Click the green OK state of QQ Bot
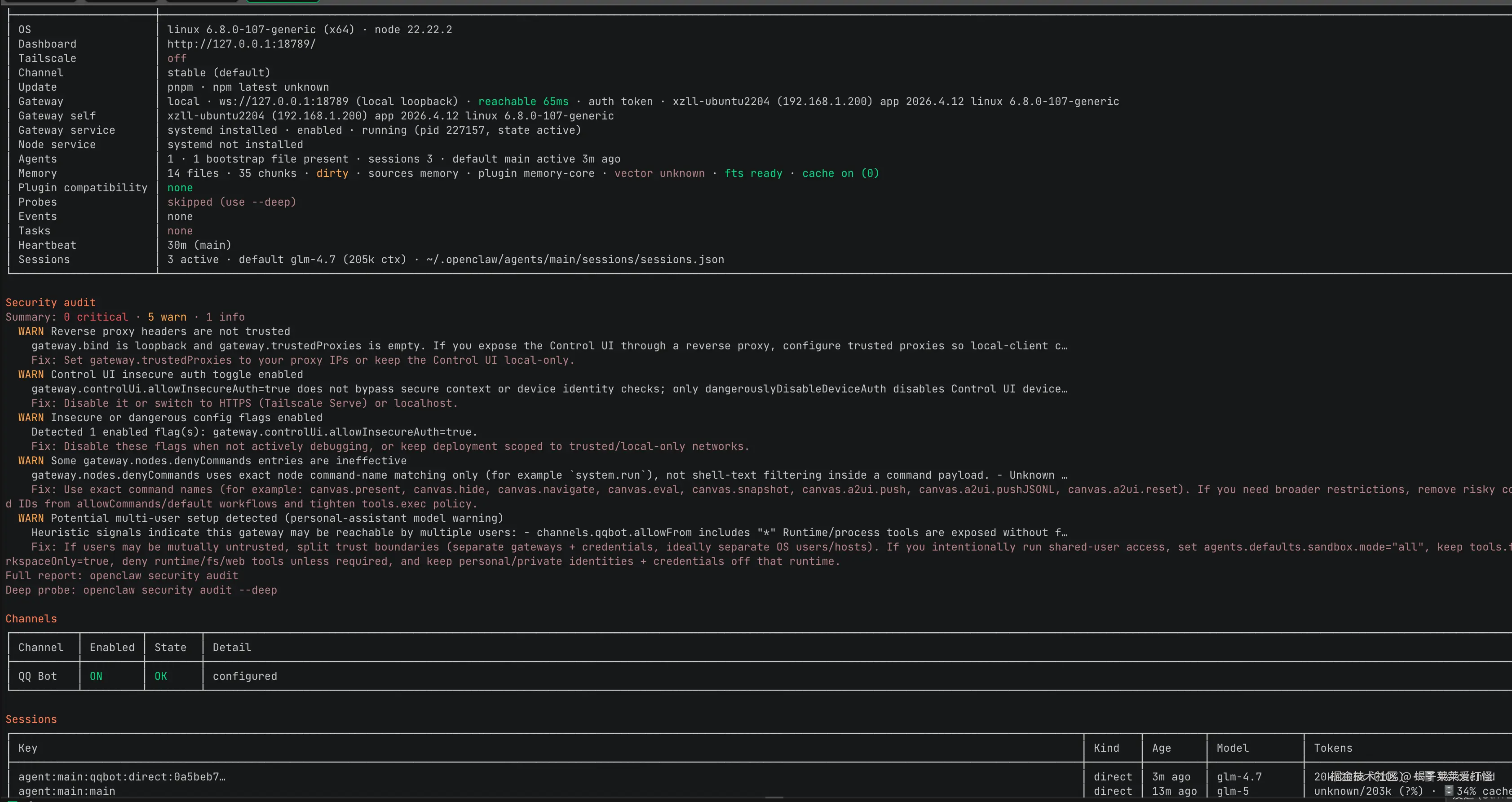1512x802 pixels. tap(160, 676)
